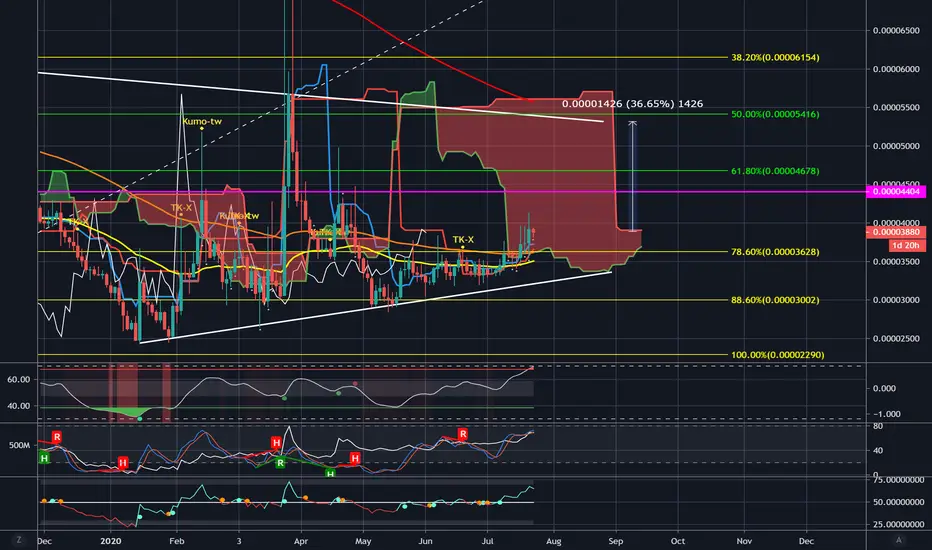This screenshot has height=550, width=932.
Task: Click the 0.00006500 price axis label
Action: click(896, 30)
